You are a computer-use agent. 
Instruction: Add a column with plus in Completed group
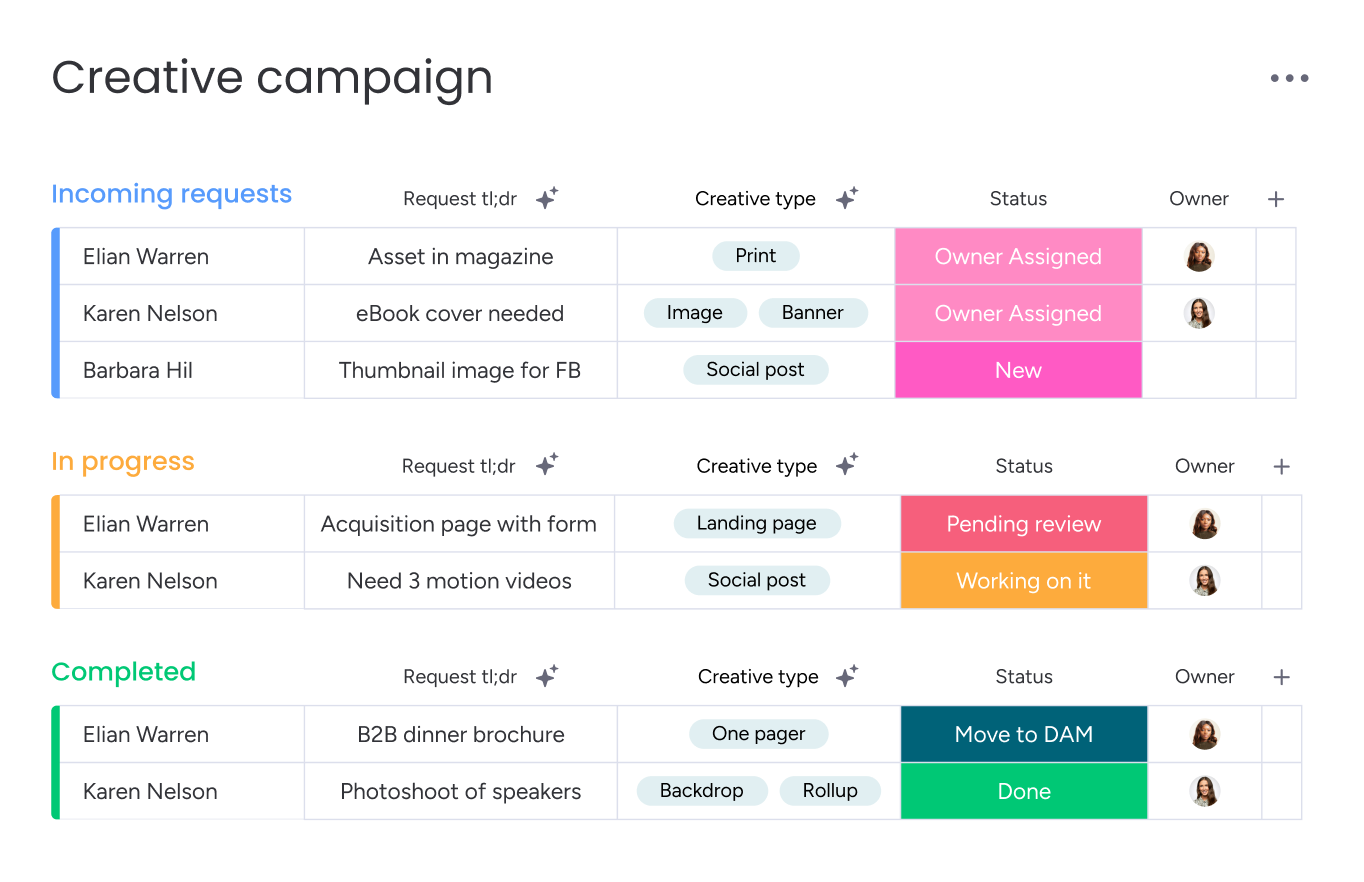pyautogui.click(x=1282, y=677)
